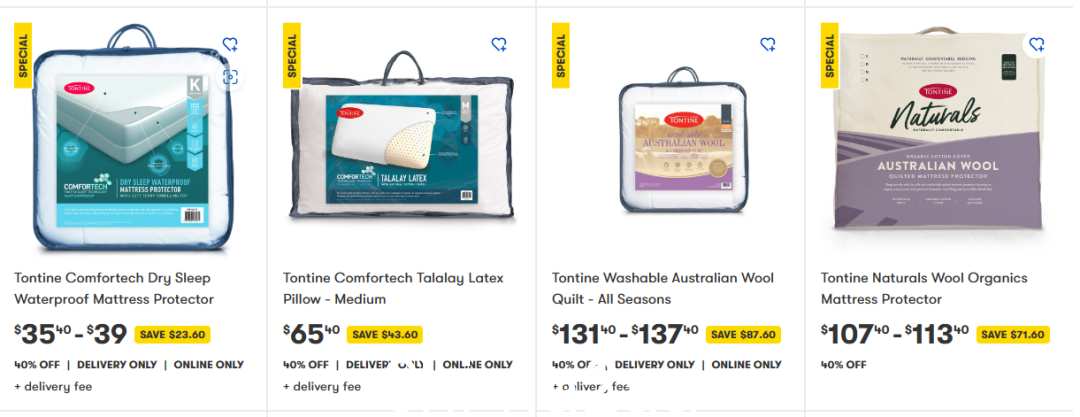Click SPECIAL tag on Dry Sleep protector
This screenshot has width=1080, height=417.
click(x=23, y=55)
